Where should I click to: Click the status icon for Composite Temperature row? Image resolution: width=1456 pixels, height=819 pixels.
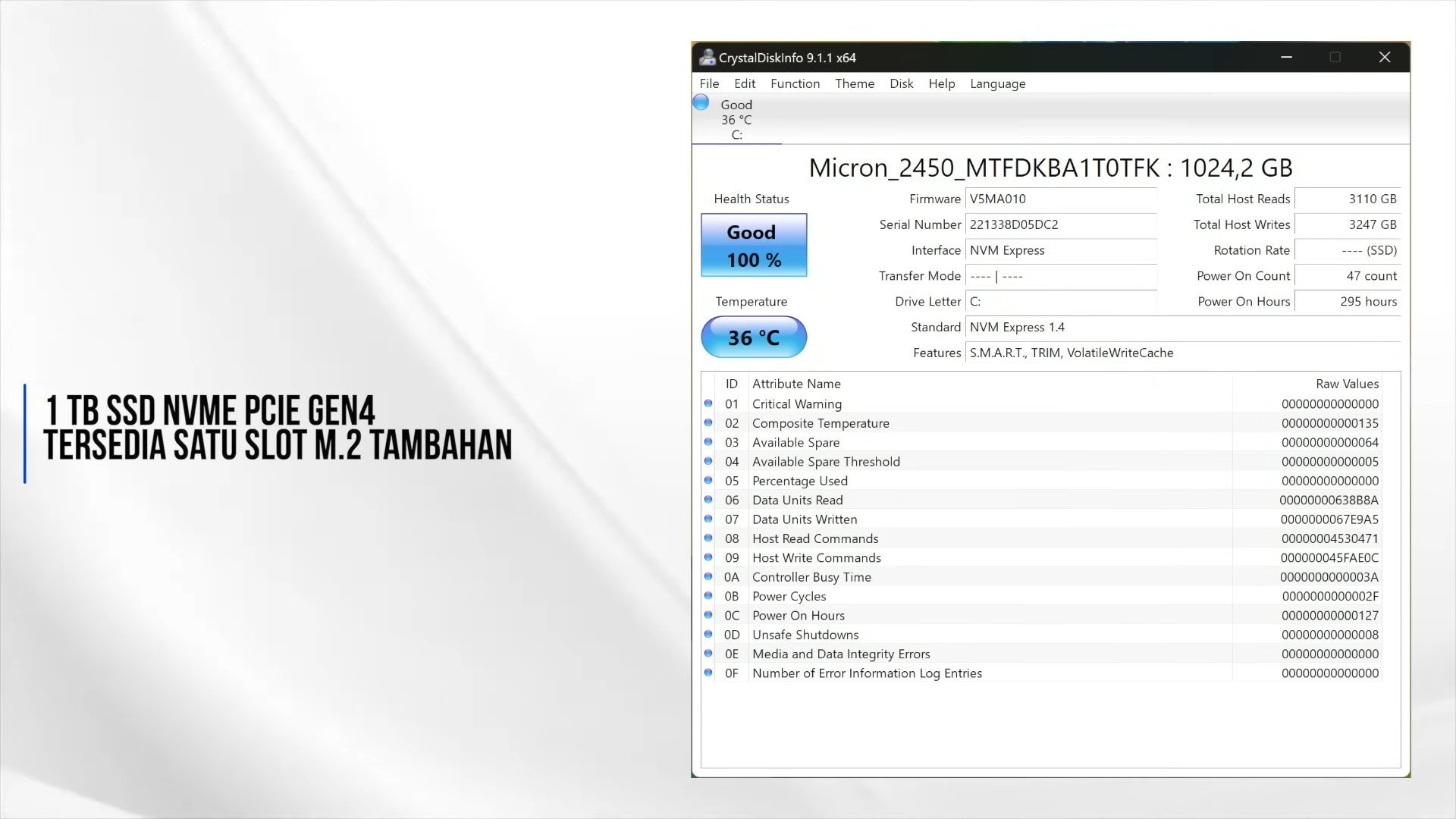[x=708, y=422]
